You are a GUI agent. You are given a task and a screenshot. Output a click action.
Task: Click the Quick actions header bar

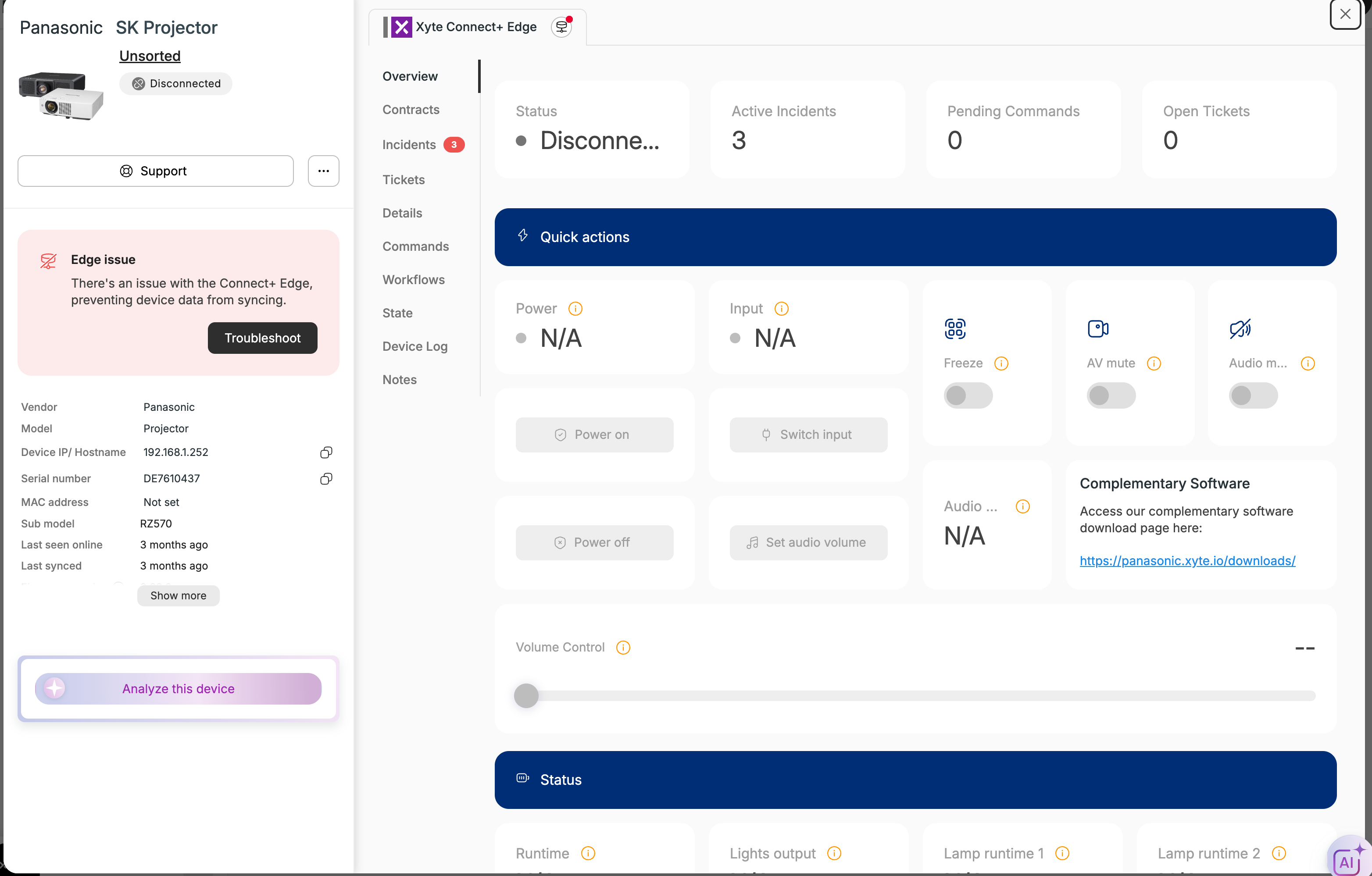(x=915, y=237)
